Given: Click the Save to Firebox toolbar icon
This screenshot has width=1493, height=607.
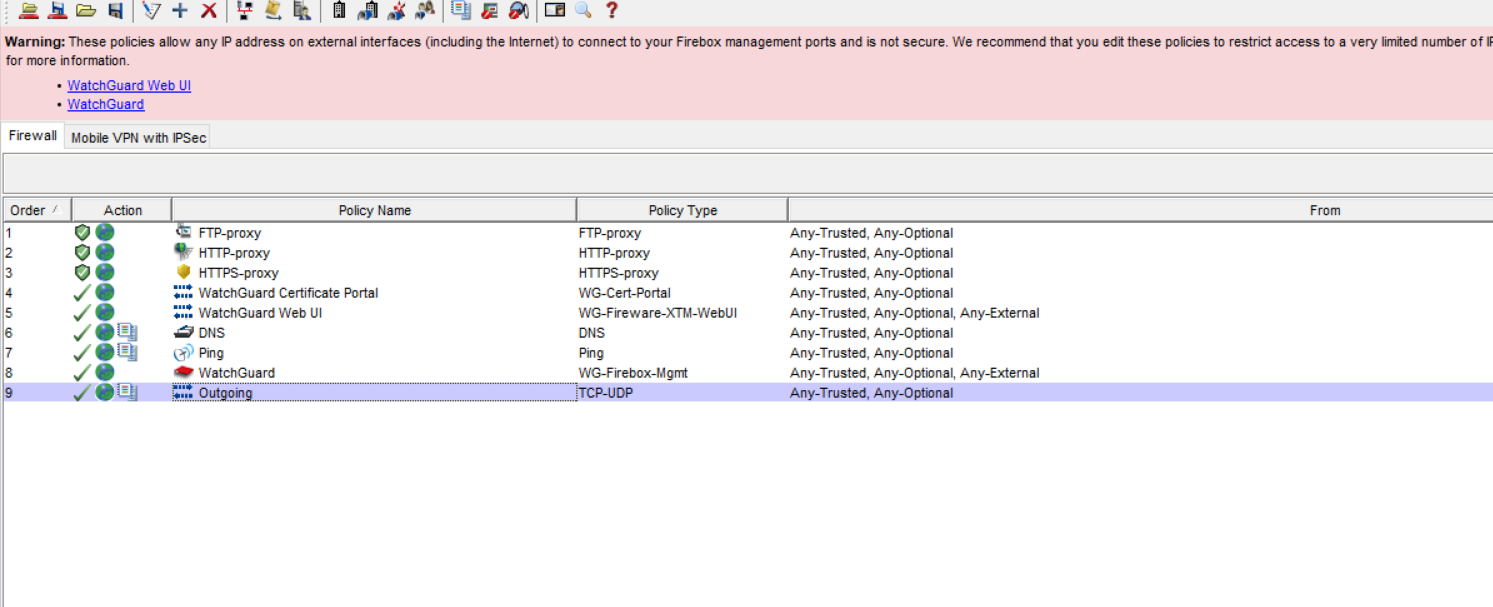Looking at the screenshot, I should click(57, 10).
